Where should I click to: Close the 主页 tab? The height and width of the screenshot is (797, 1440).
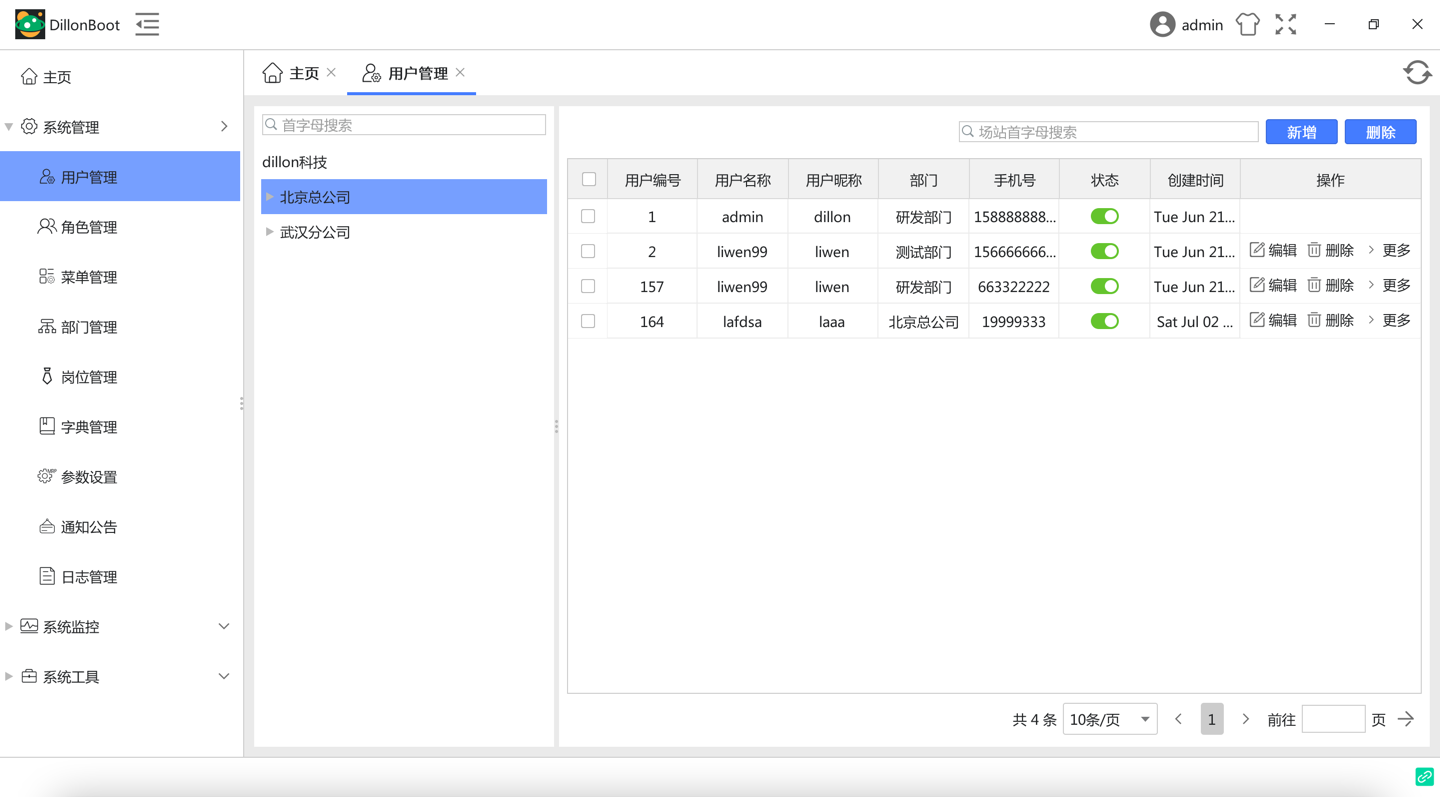click(x=331, y=72)
